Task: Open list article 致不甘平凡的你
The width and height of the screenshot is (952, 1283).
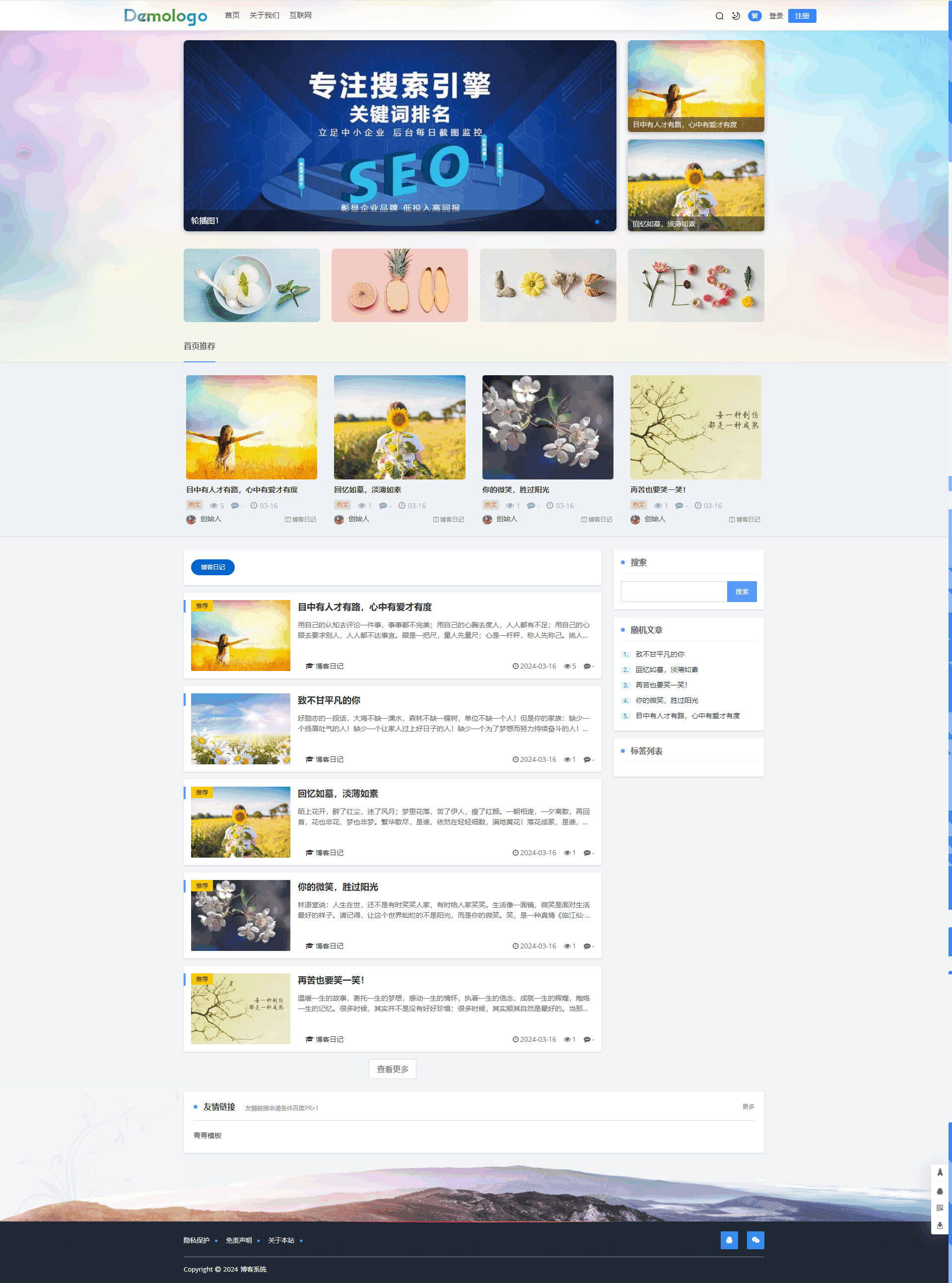Action: (329, 700)
